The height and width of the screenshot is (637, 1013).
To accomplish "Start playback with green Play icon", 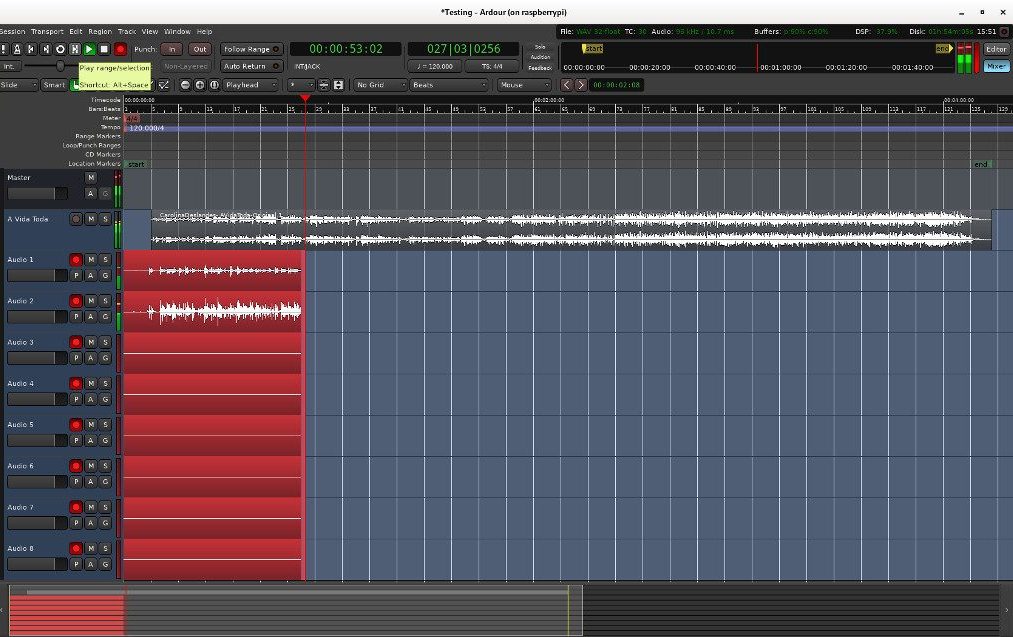I will pos(89,49).
